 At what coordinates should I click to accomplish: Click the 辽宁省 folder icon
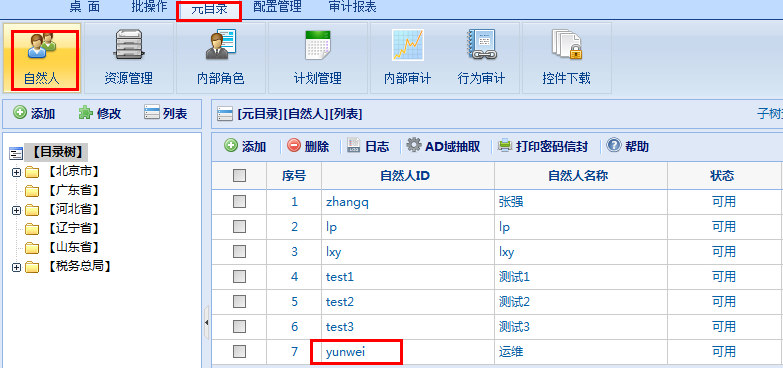(32, 229)
